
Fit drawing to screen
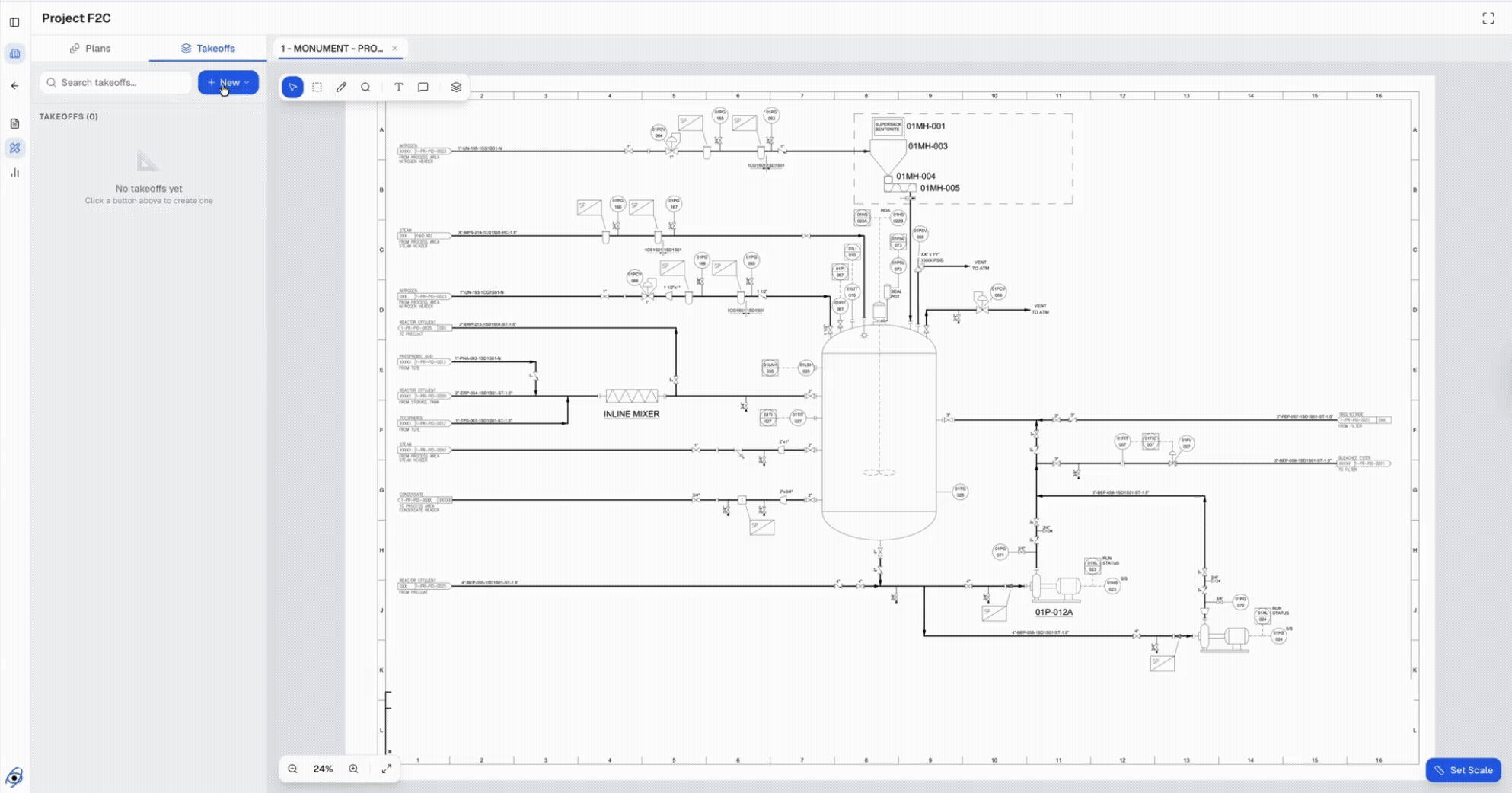click(x=387, y=769)
